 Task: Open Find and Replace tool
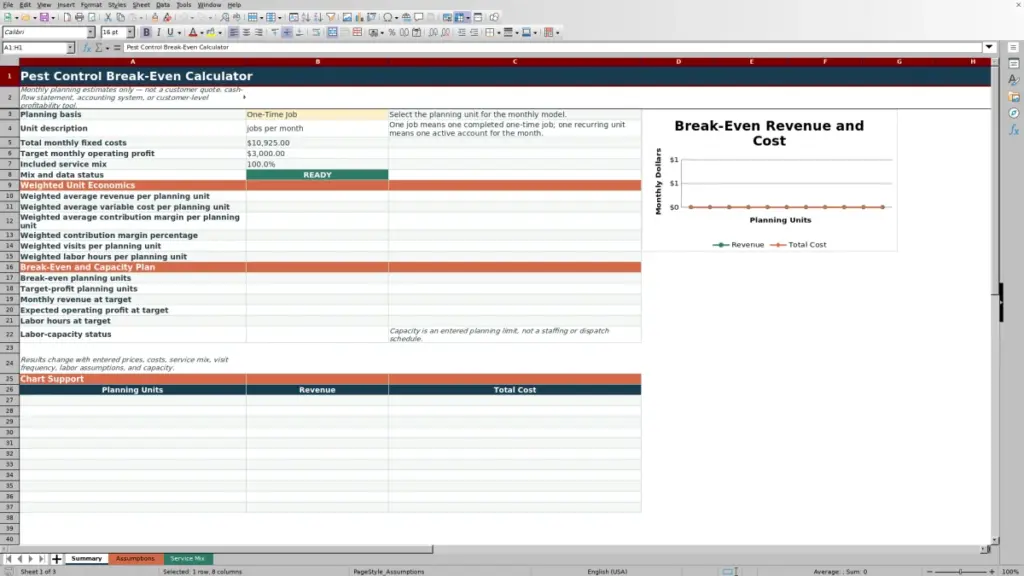click(x=225, y=17)
